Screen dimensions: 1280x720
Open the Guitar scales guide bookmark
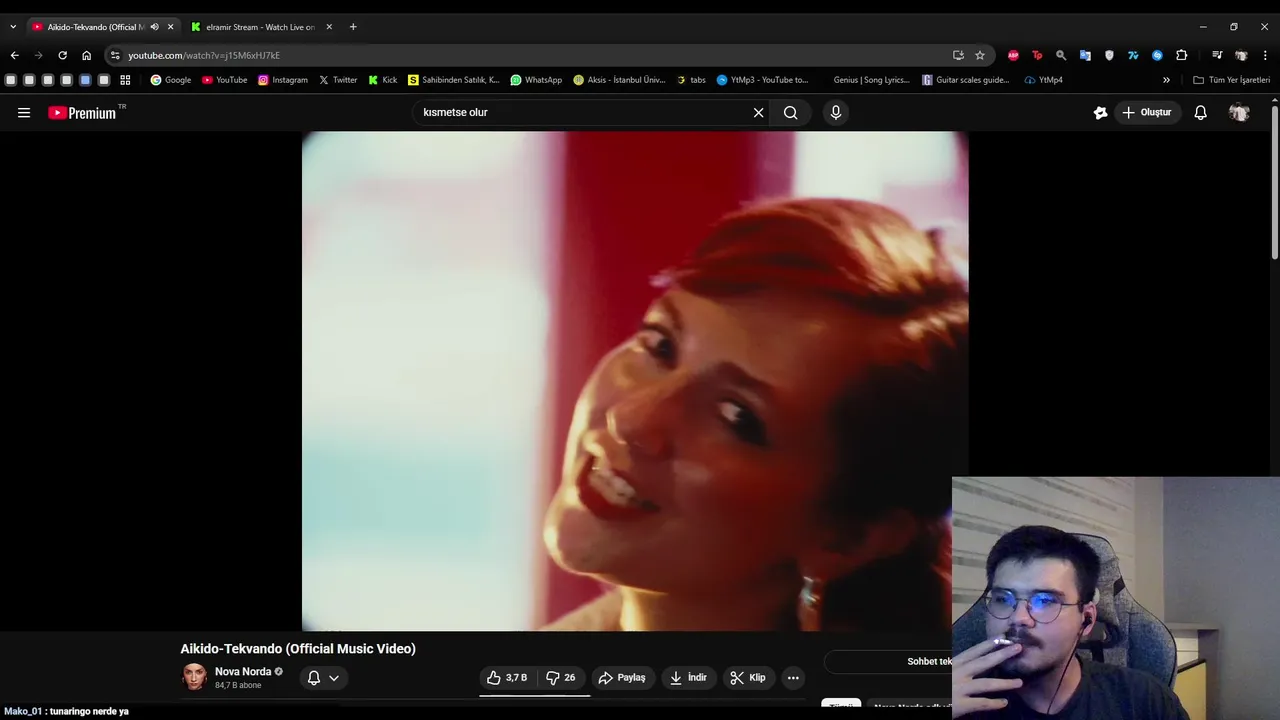pyautogui.click(x=966, y=80)
